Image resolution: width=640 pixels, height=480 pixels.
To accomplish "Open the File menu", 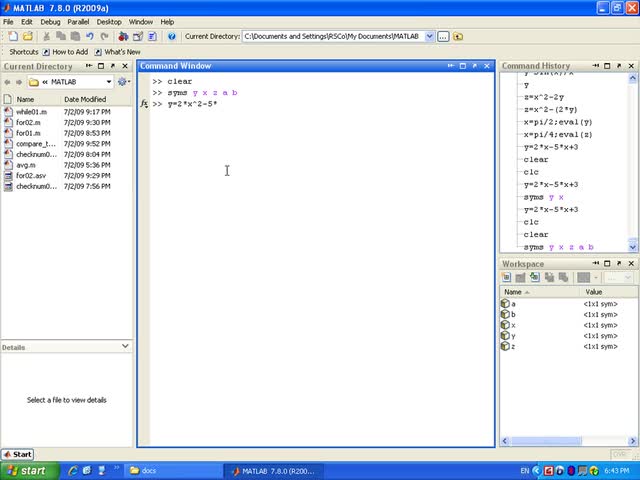I will (8, 22).
